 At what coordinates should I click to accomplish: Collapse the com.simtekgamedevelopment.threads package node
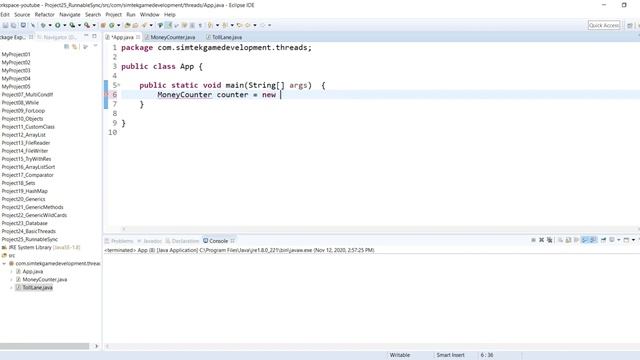(4, 264)
